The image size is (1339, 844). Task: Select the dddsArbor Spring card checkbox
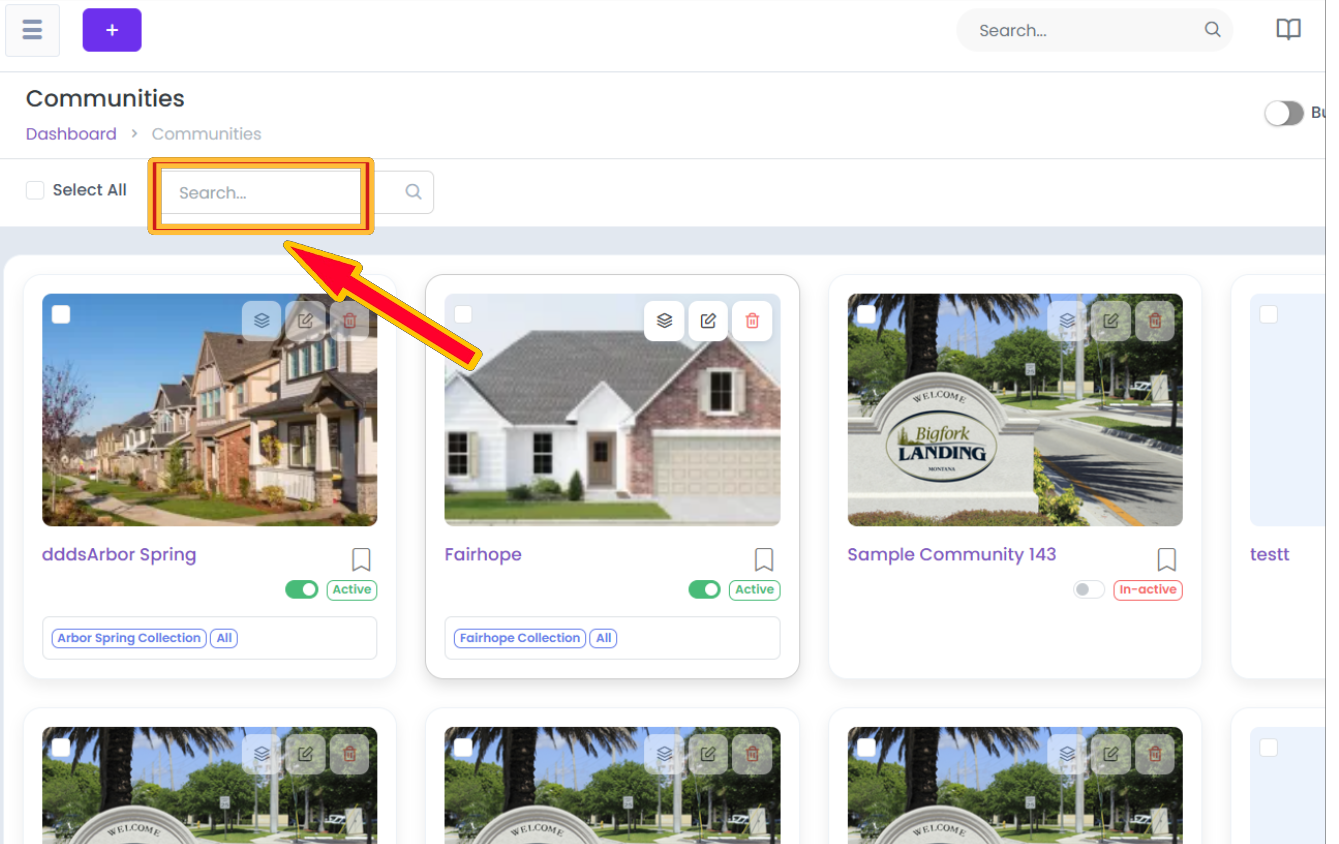pos(61,314)
